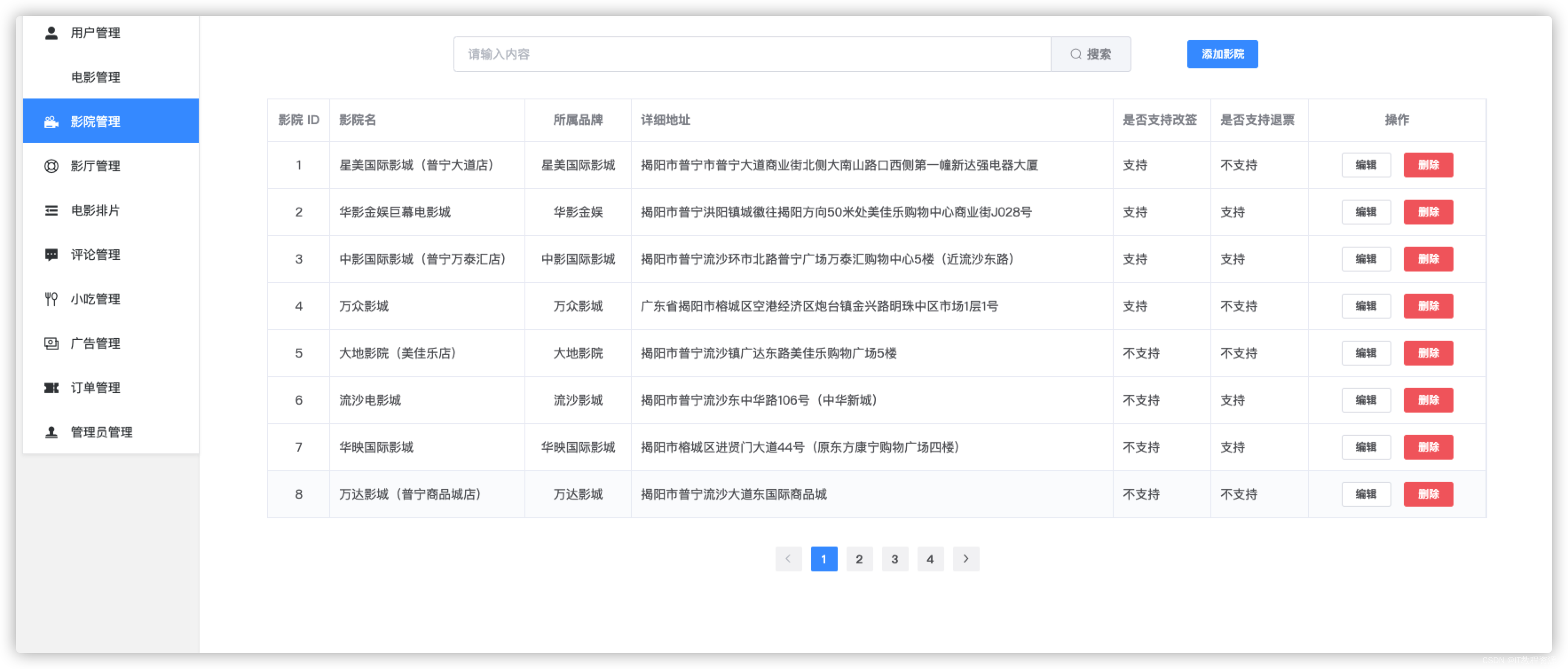Click the 所属品牌 column header
The image size is (1568, 669).
pos(578,120)
